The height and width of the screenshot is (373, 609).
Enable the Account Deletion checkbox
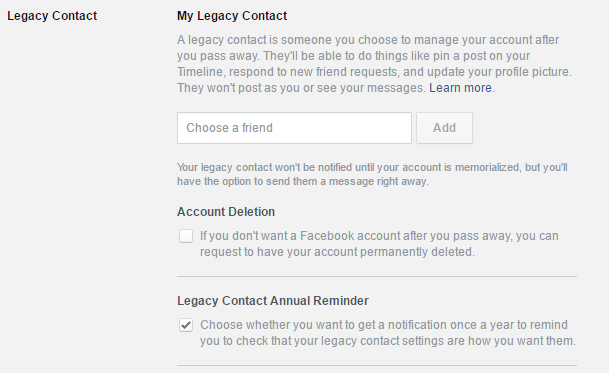click(x=186, y=236)
